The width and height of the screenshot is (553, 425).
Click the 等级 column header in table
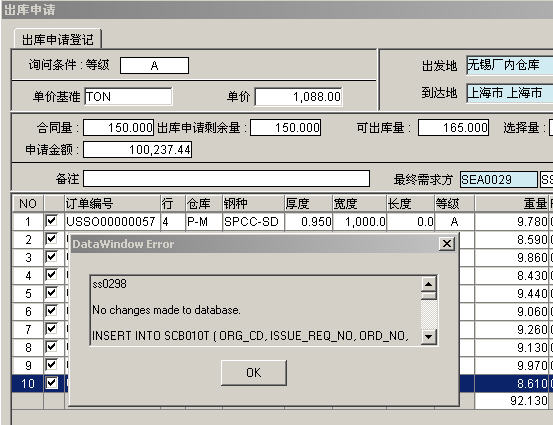(455, 204)
